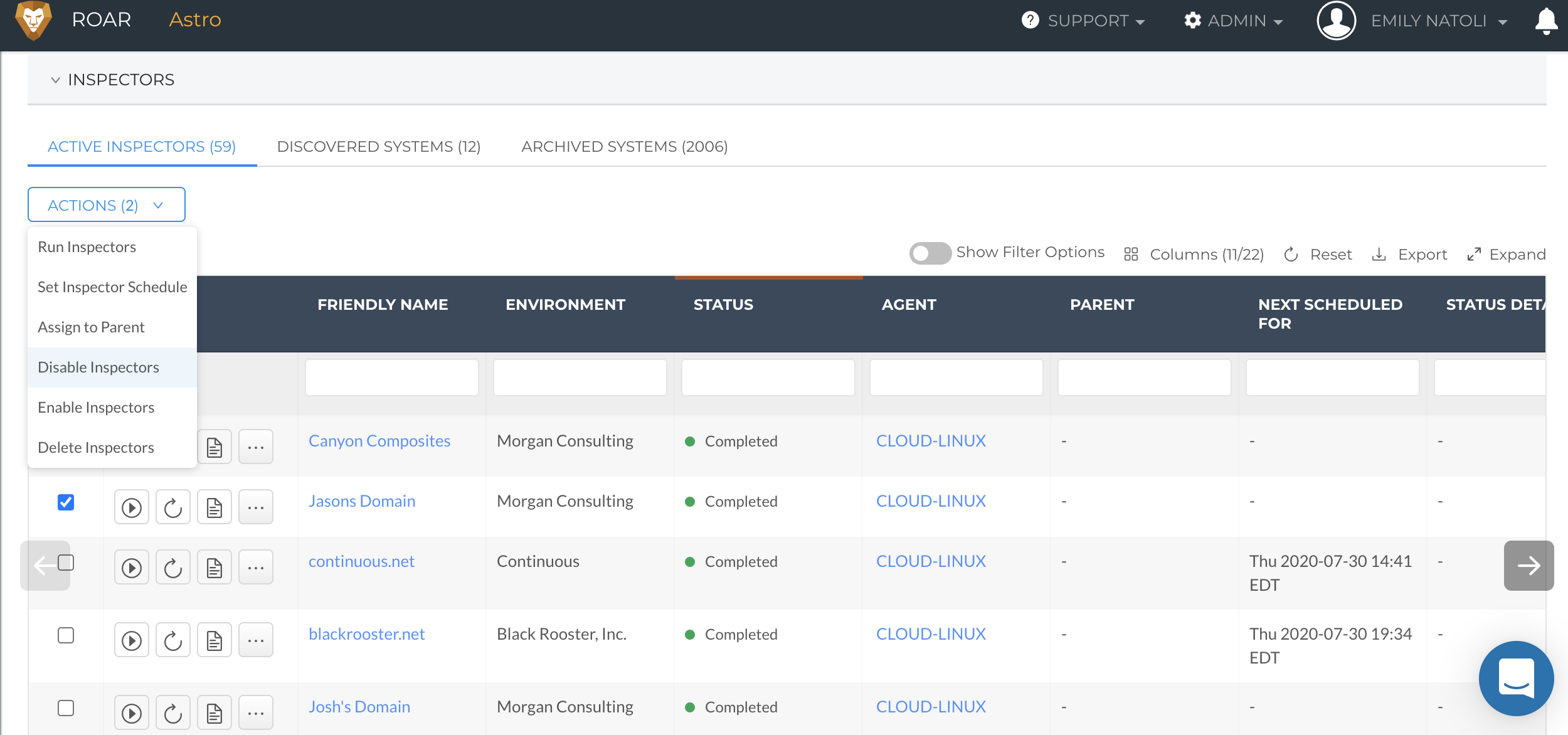
Task: Switch to Archived Systems tab
Action: click(x=625, y=146)
